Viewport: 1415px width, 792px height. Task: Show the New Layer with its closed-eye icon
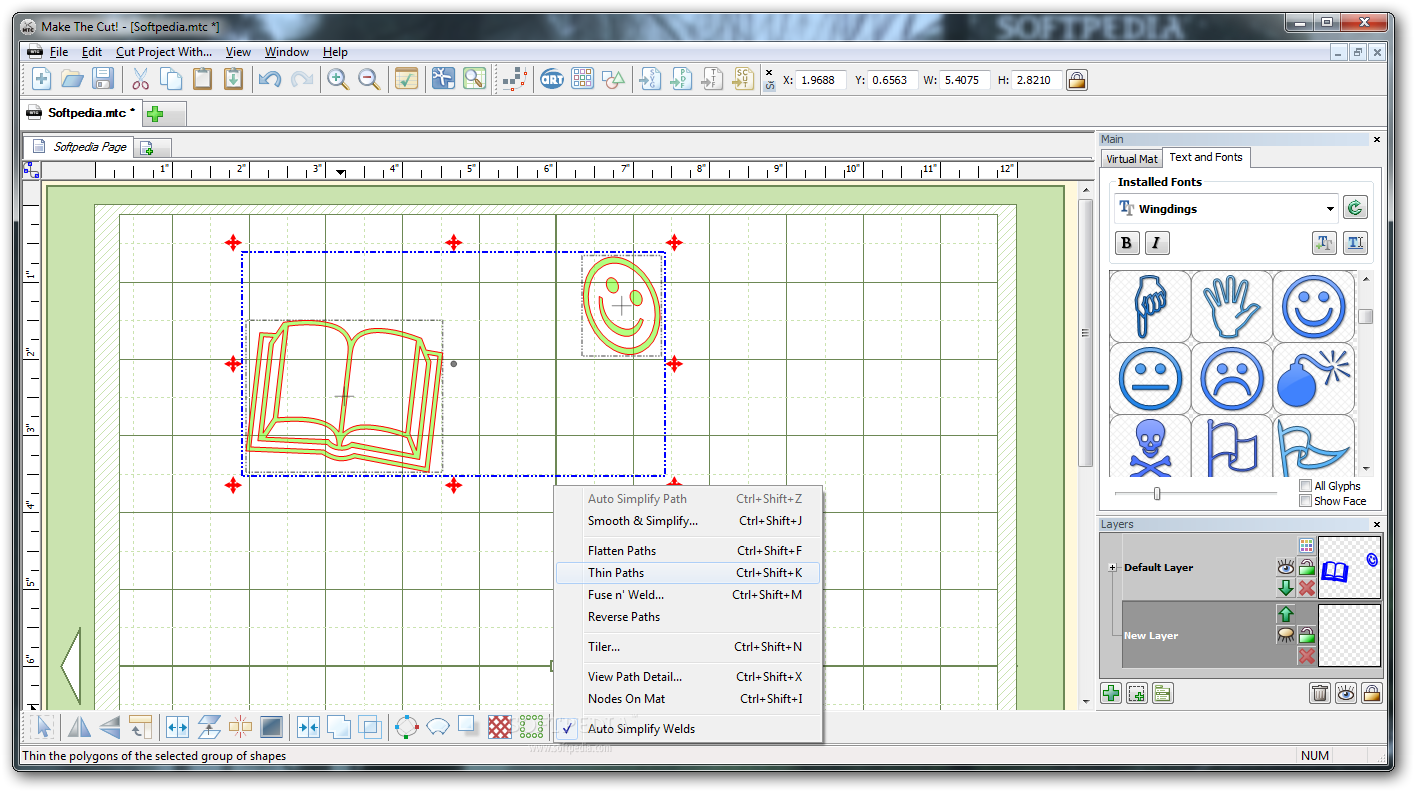coord(1286,635)
